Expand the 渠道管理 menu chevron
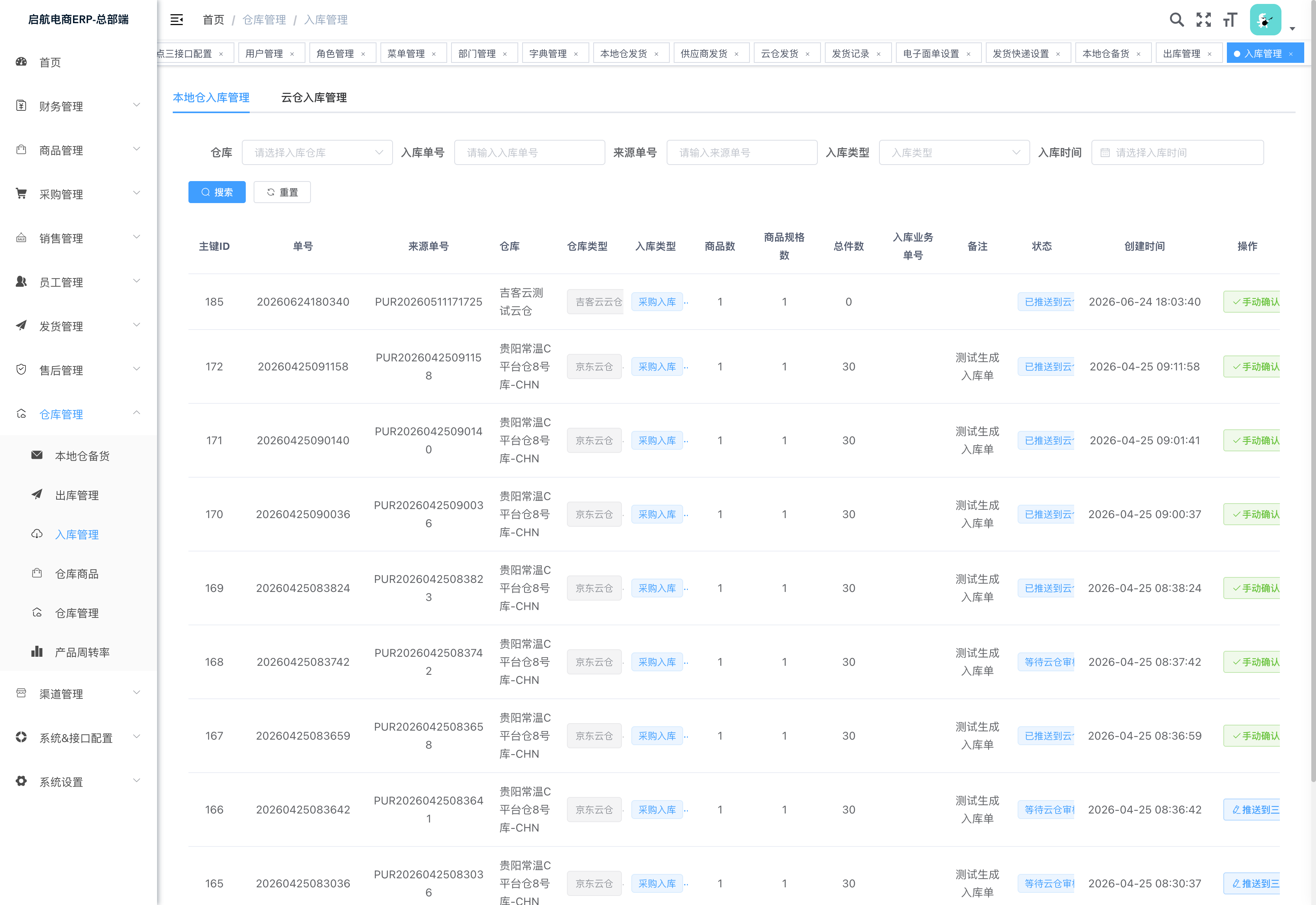This screenshot has width=1316, height=905. (137, 693)
